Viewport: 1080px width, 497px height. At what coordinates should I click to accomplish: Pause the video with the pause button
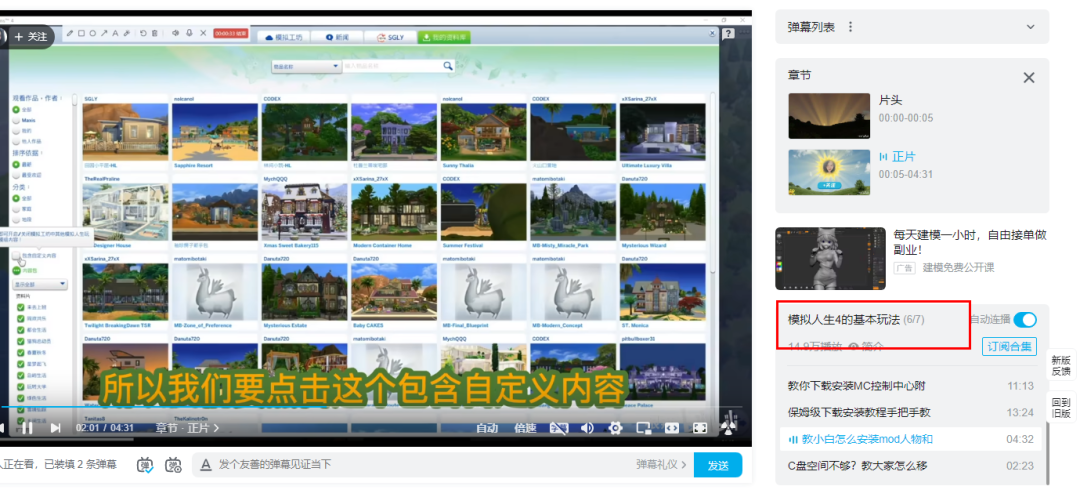tap(29, 428)
